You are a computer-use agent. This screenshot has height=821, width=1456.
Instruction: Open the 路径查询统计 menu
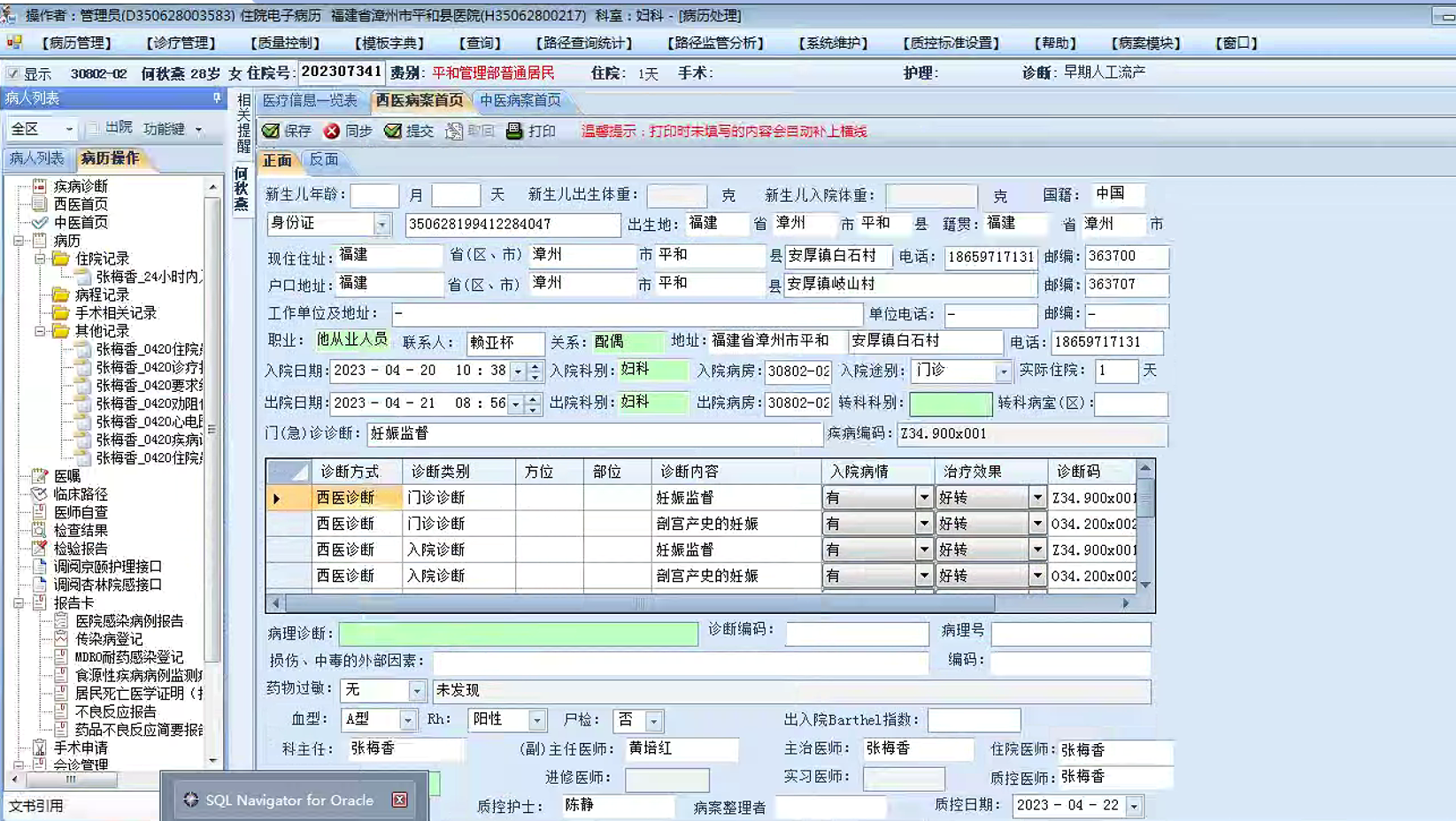click(584, 42)
